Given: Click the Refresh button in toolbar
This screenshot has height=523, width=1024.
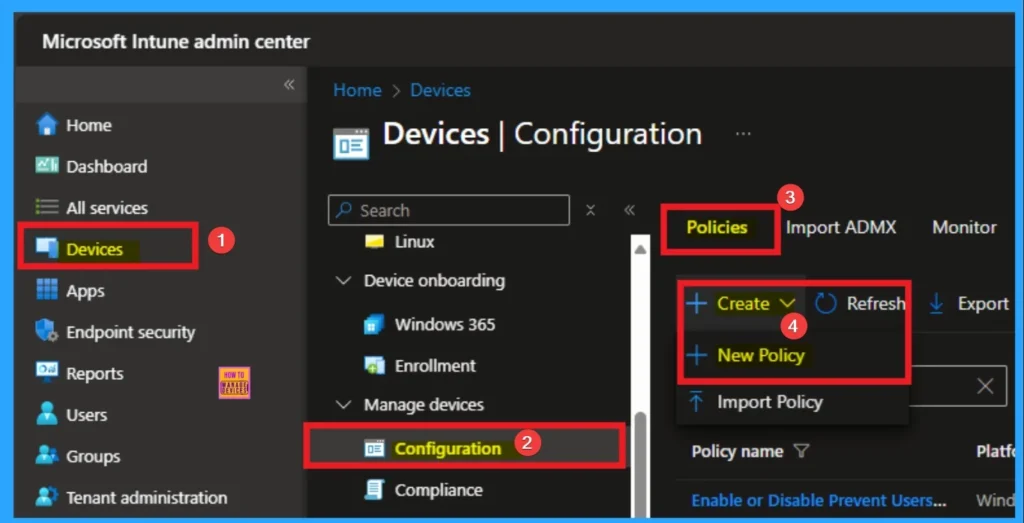Looking at the screenshot, I should click(x=860, y=304).
